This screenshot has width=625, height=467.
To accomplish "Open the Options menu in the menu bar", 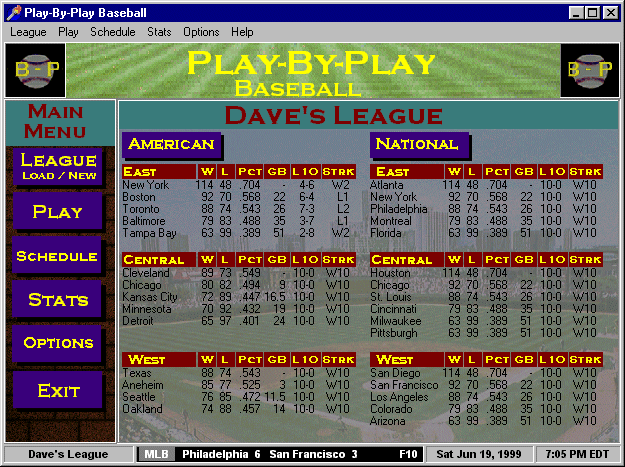I will [201, 32].
